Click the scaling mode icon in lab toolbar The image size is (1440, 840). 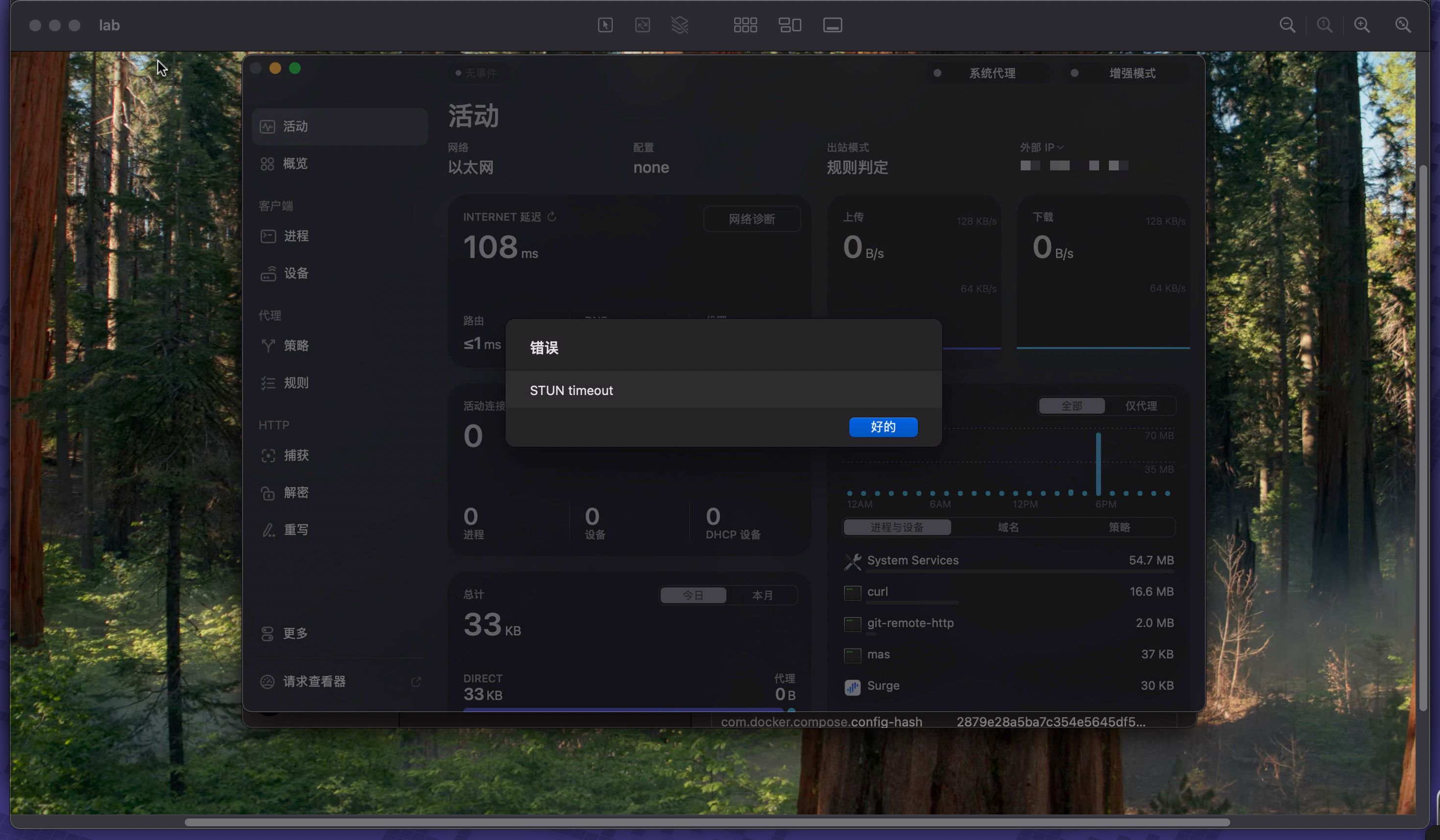(642, 25)
